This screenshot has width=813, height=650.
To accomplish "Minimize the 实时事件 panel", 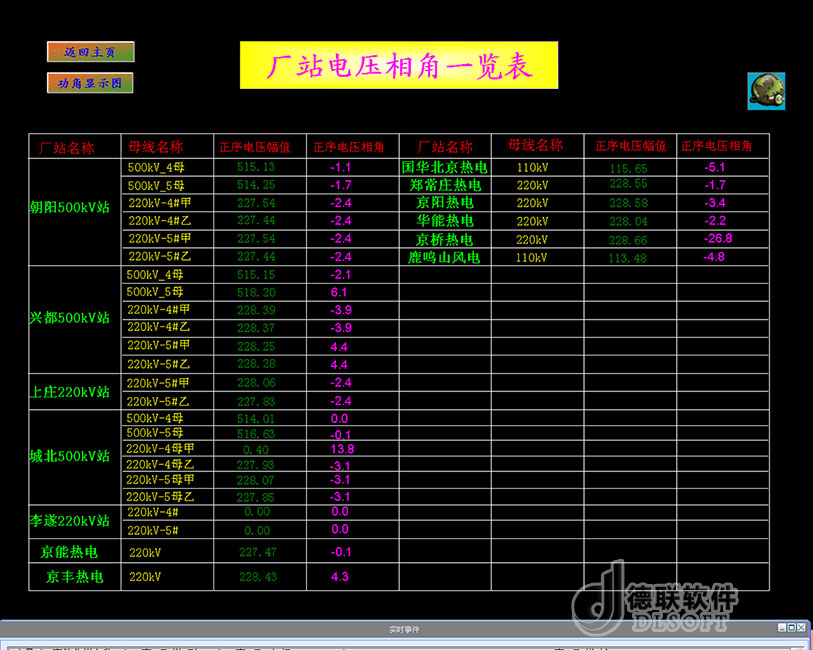I will [x=781, y=628].
